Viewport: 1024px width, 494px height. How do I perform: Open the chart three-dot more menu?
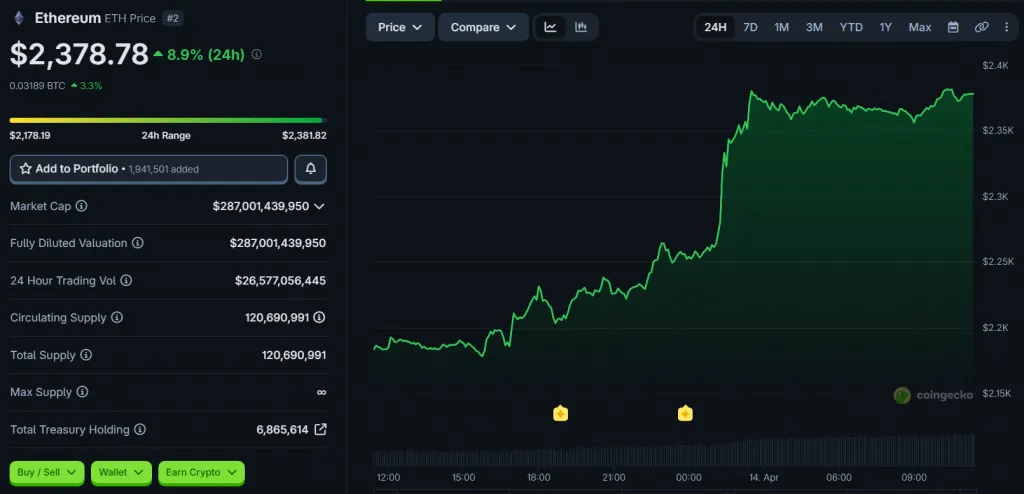coord(1006,27)
